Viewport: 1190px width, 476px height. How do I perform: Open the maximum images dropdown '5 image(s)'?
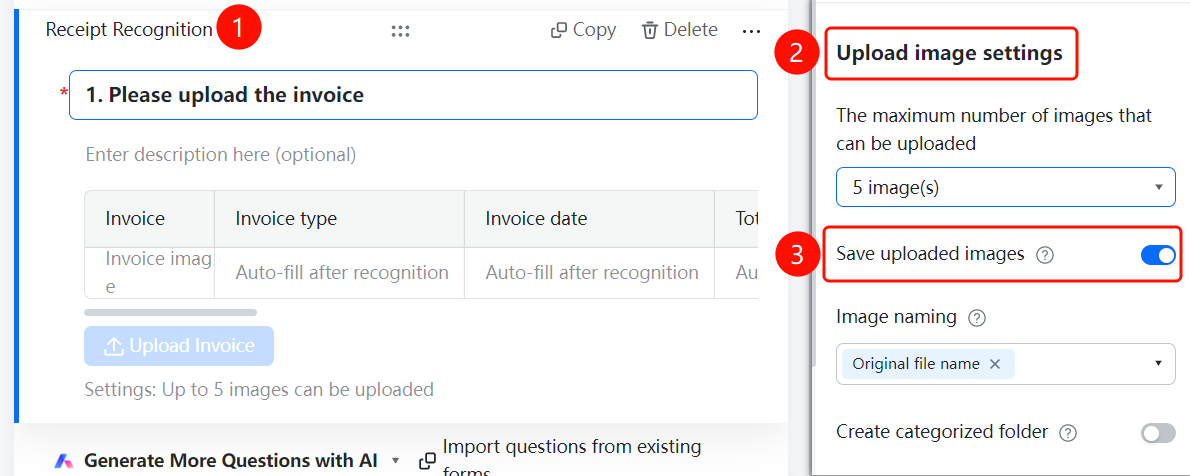click(1006, 188)
